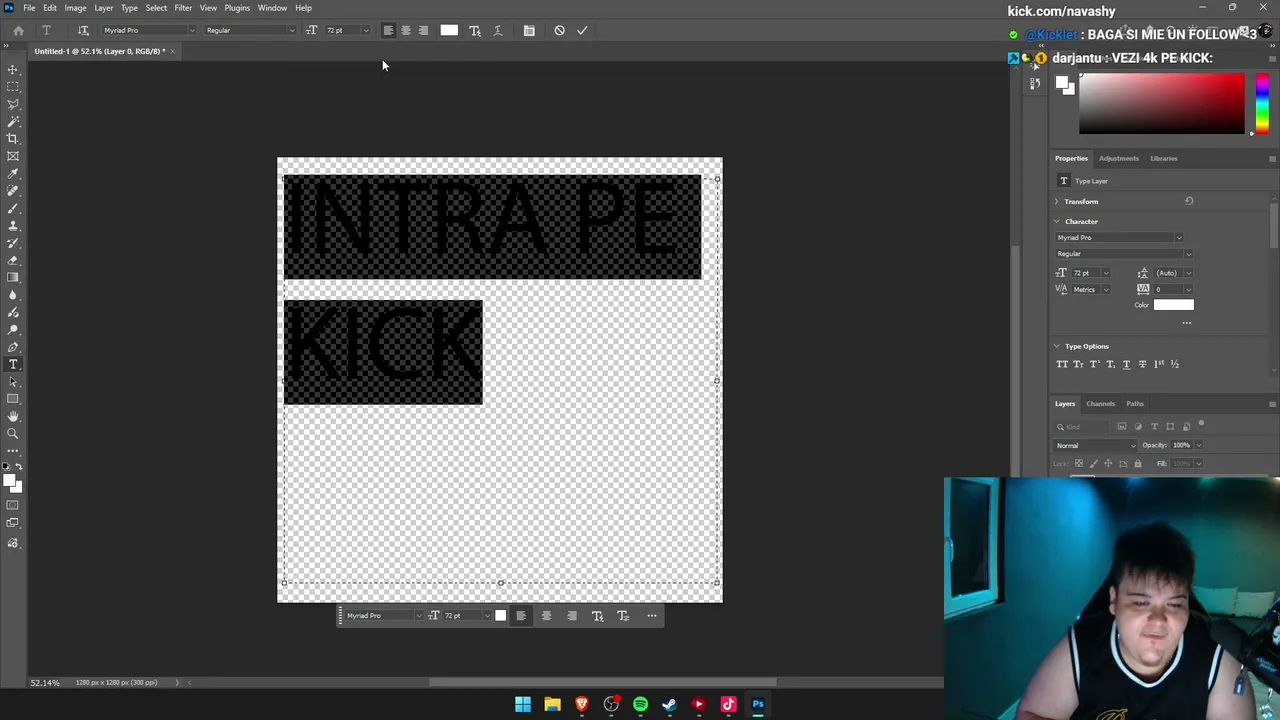The image size is (1280, 720).
Task: Select the Rectangle shape tool
Action: point(13,399)
